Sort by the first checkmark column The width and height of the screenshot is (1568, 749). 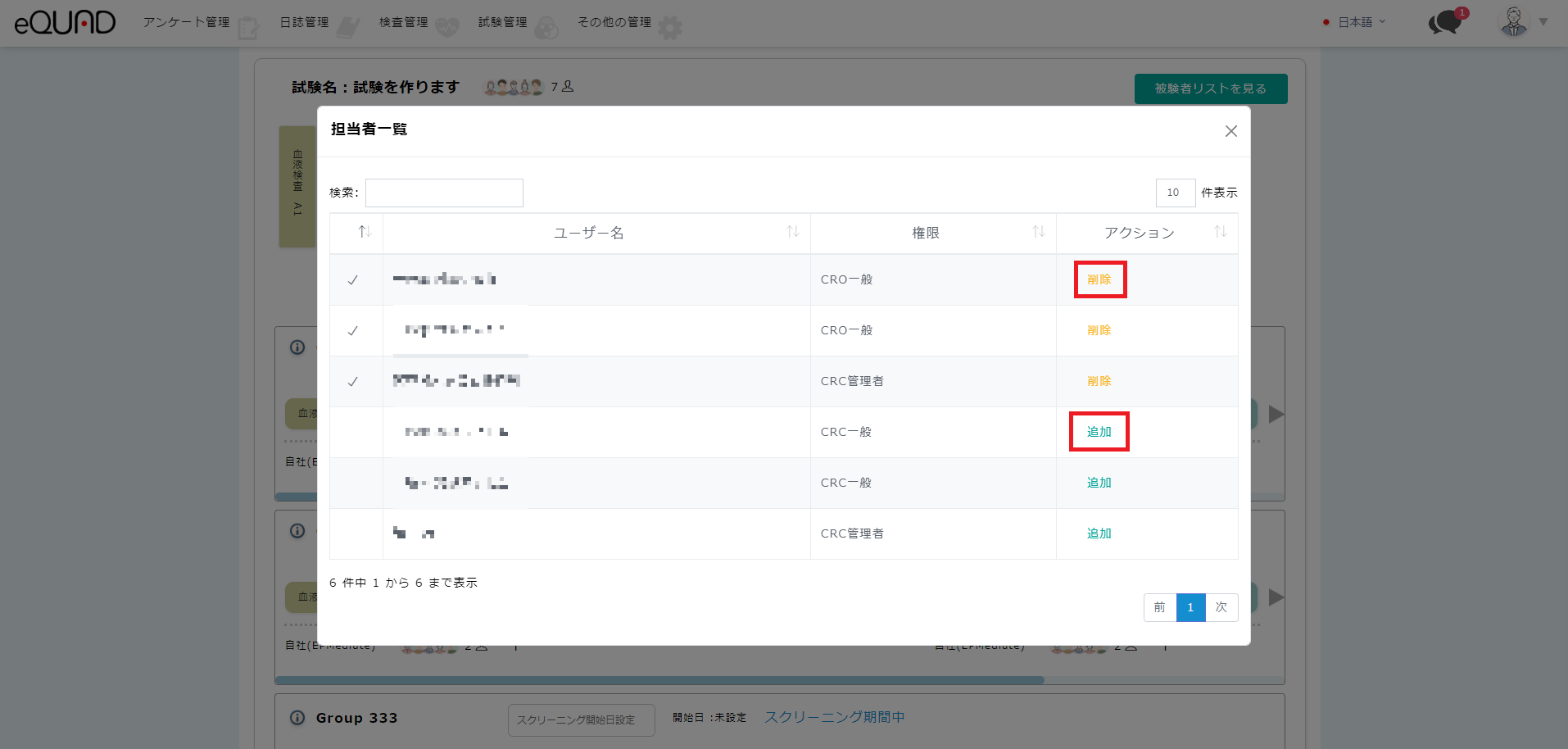(x=365, y=232)
